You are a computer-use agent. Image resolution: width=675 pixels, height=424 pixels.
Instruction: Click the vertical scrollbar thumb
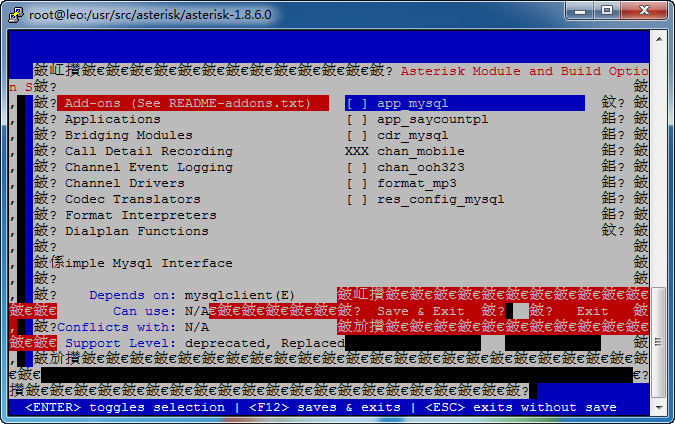(659, 342)
